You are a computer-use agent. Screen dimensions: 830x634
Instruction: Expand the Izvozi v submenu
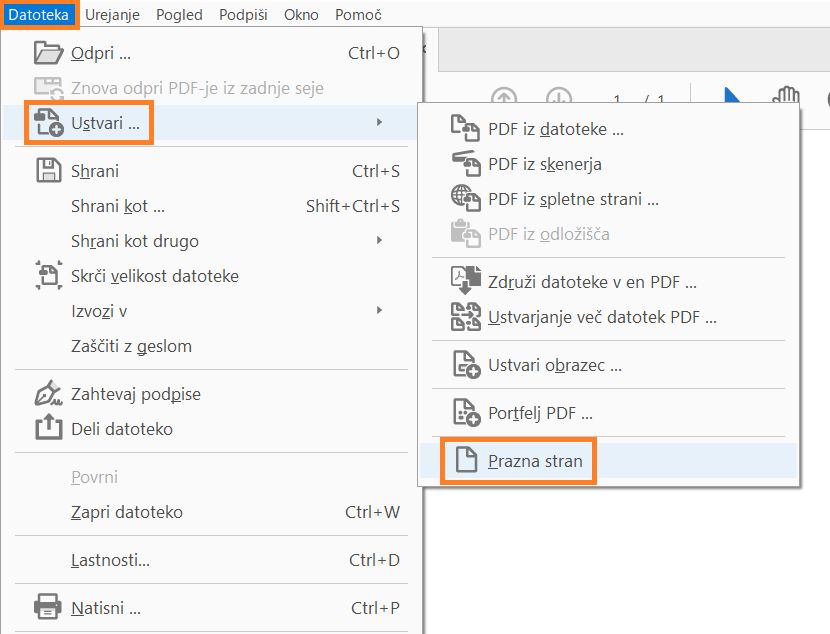point(381,311)
